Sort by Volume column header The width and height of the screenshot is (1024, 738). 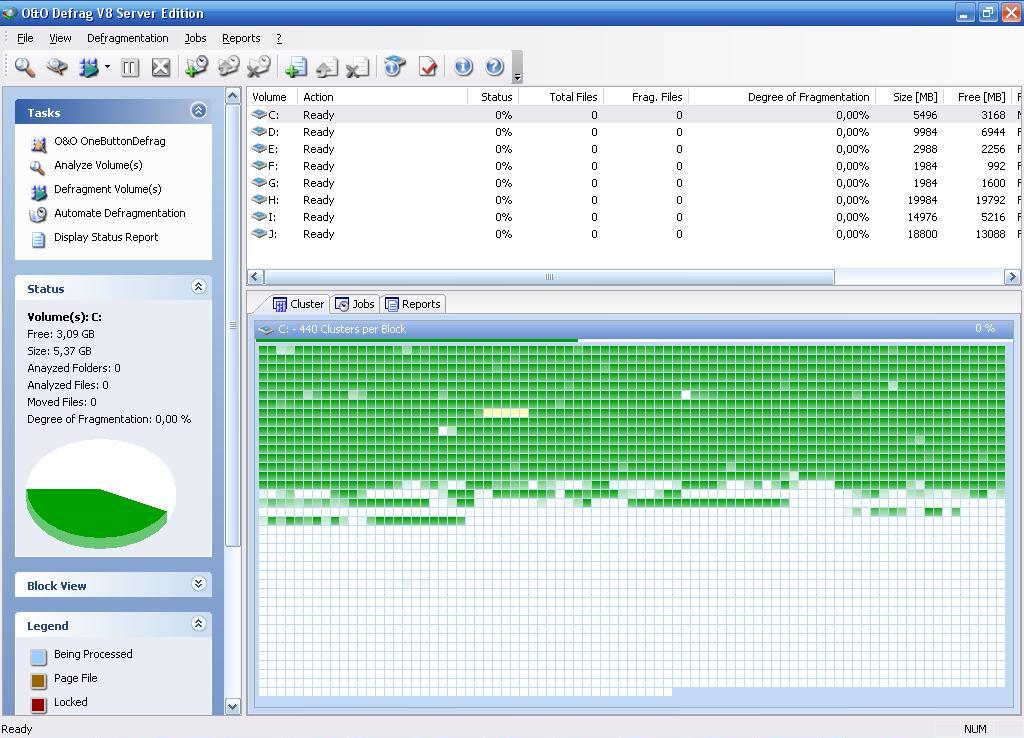(x=272, y=97)
